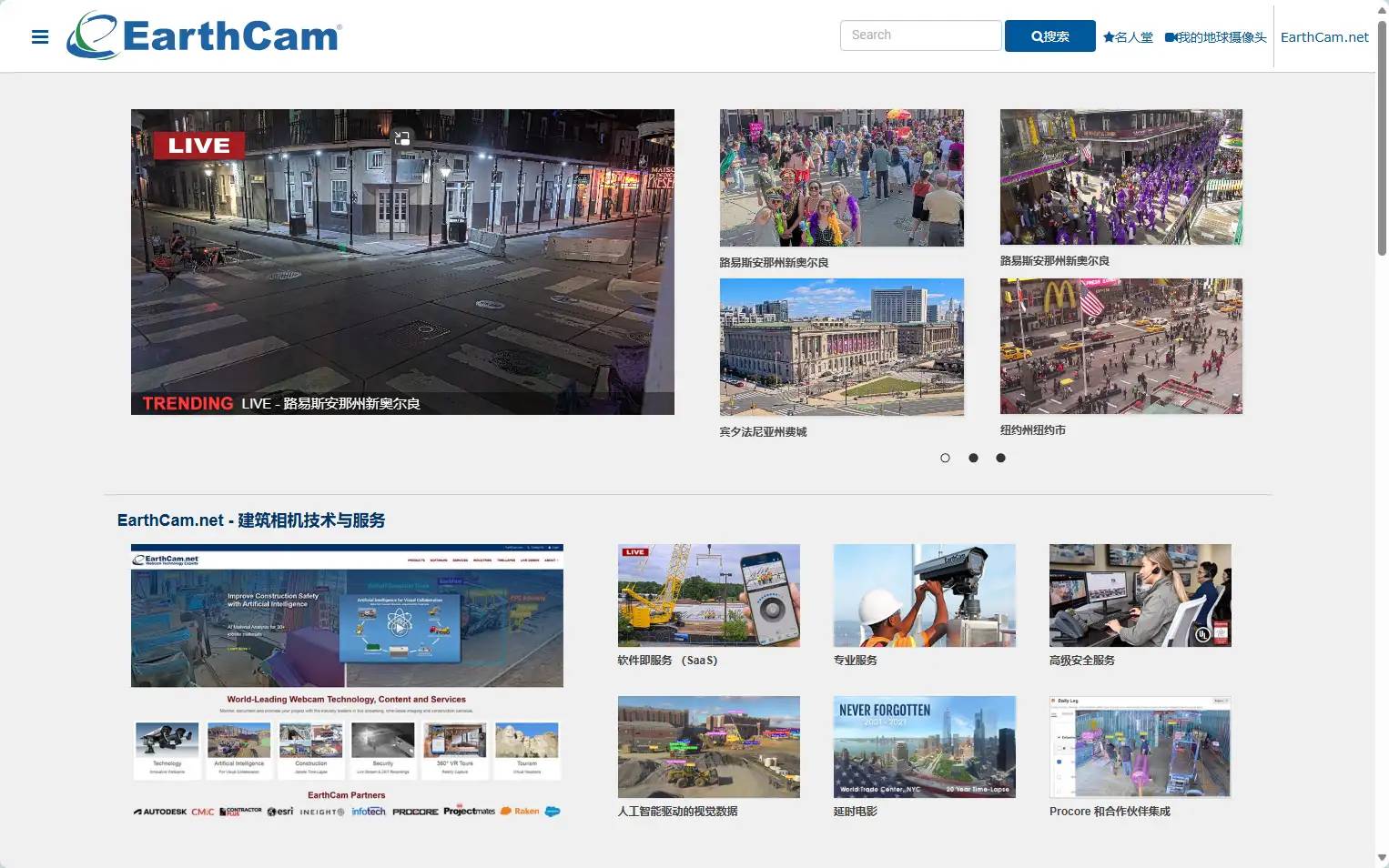Select the second carousel pagination dot
This screenshot has height=868, width=1389.
pyautogui.click(x=973, y=458)
